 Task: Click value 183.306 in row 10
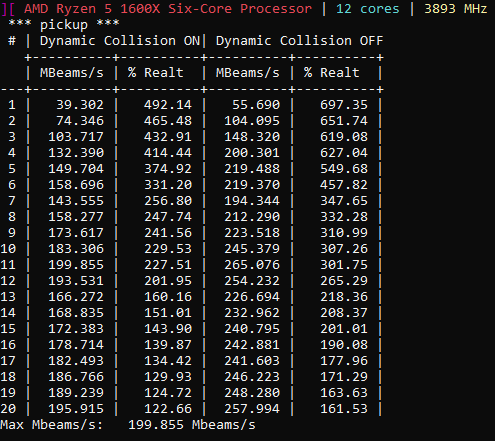tap(76, 249)
